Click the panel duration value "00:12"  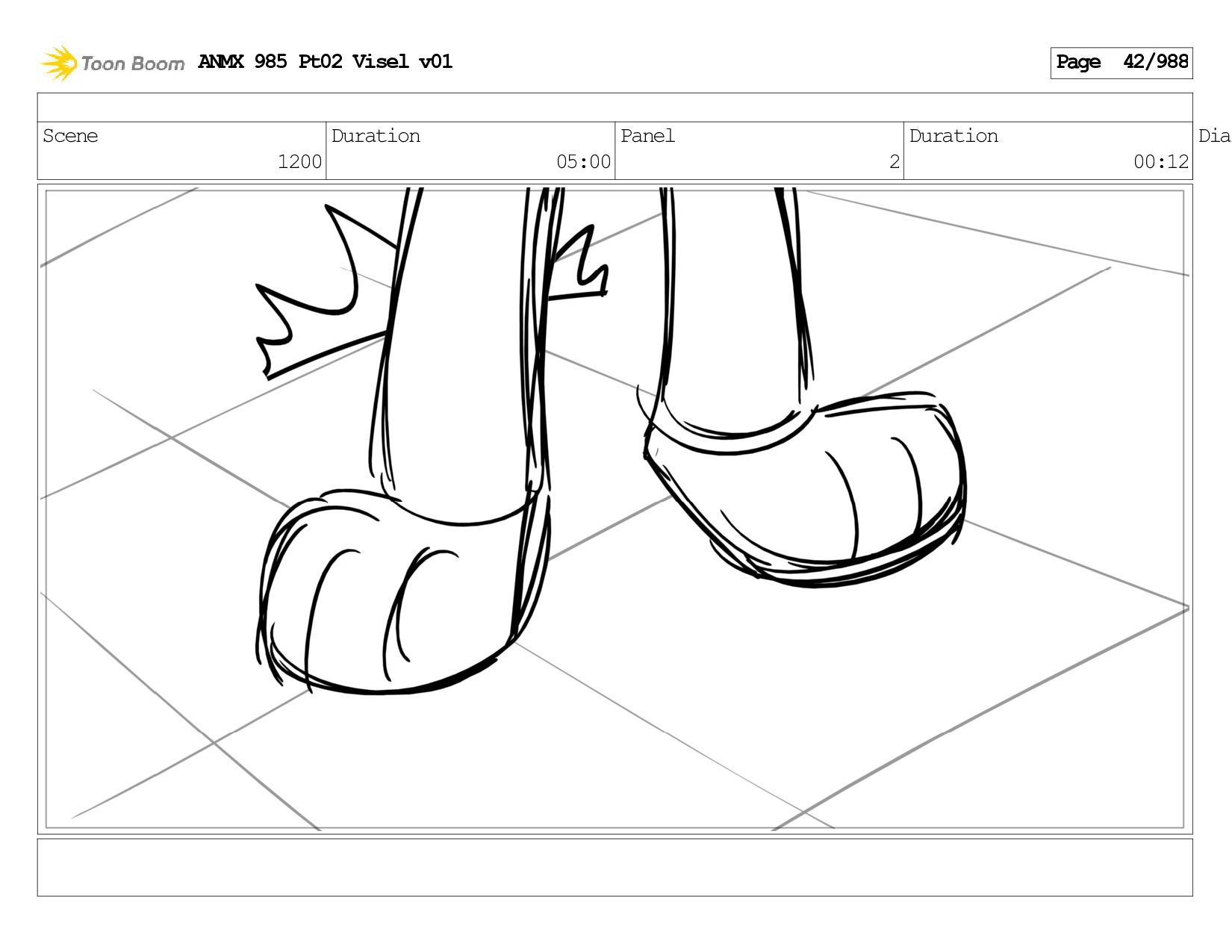(x=1161, y=162)
